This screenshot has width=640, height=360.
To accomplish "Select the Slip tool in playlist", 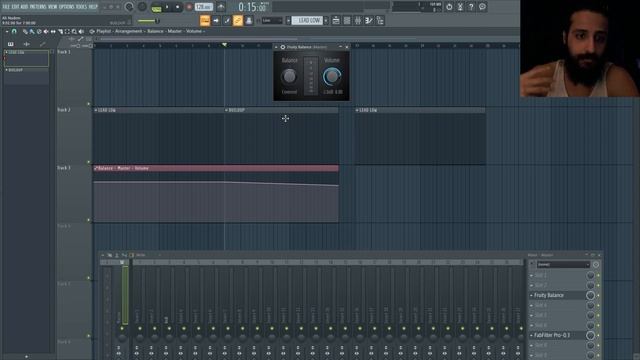I will (53, 31).
